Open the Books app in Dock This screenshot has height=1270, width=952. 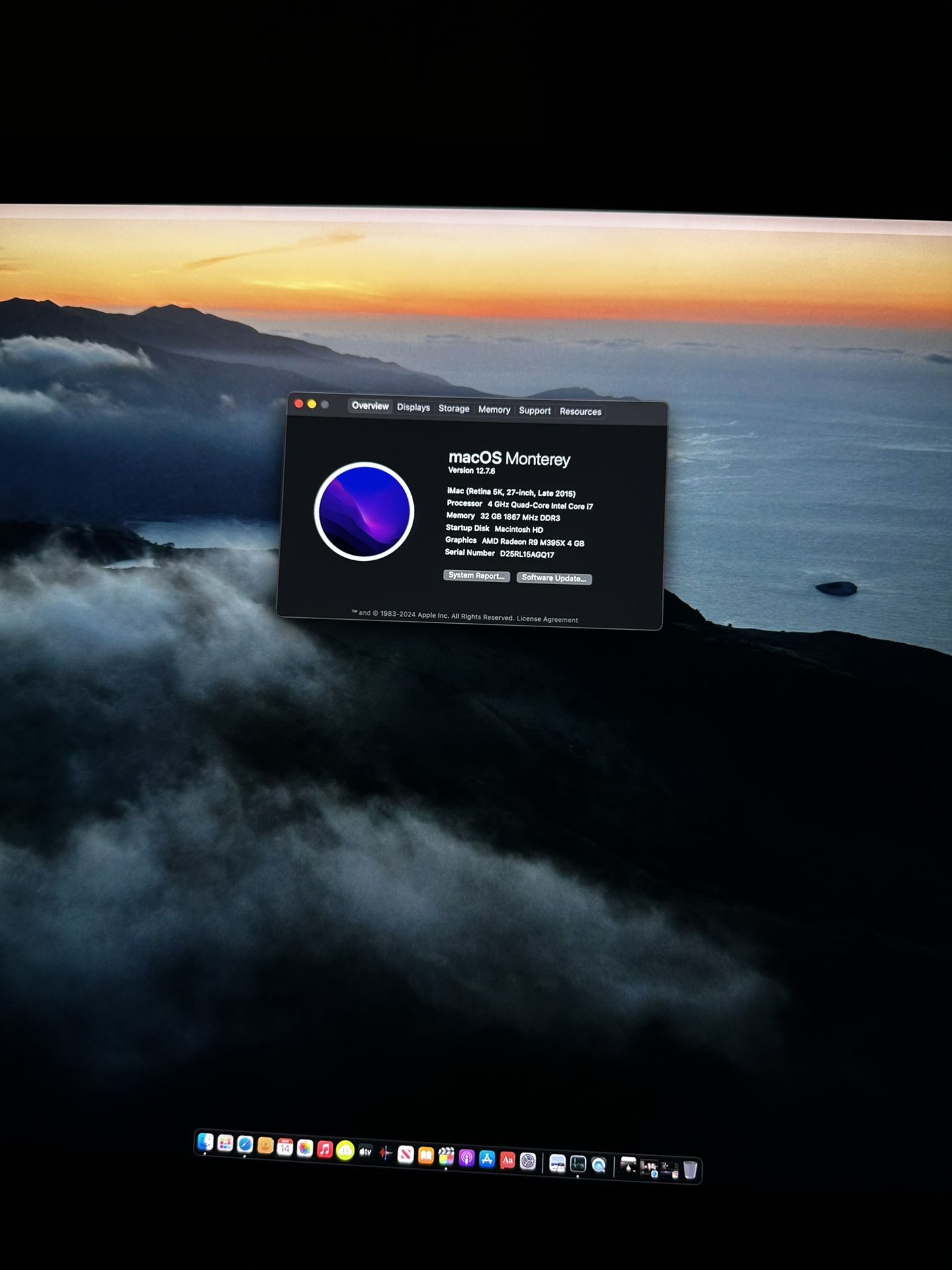[x=426, y=1156]
